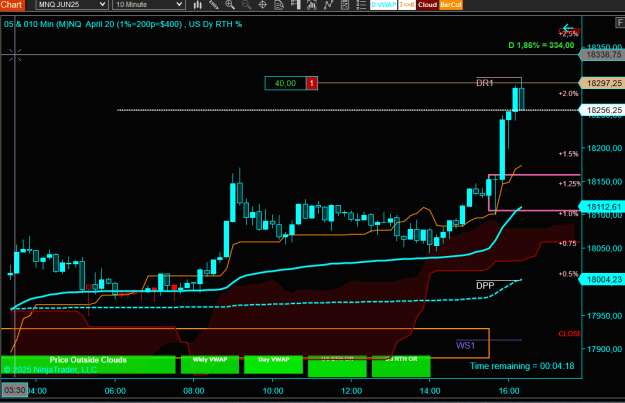This screenshot has width=625, height=403.
Task: Select the 18297,25 order price marker
Action: pos(603,83)
